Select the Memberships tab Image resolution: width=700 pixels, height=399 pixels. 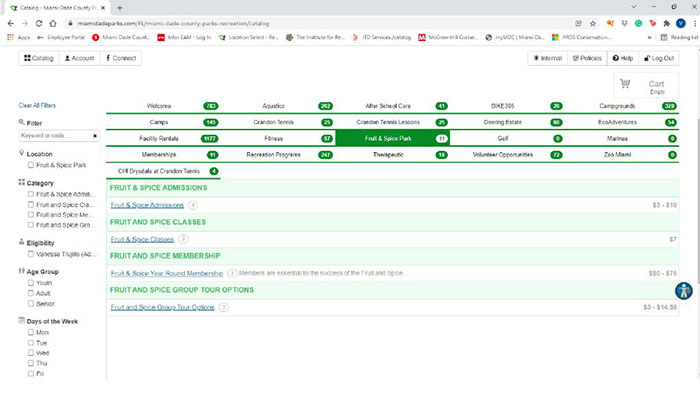coord(163,155)
